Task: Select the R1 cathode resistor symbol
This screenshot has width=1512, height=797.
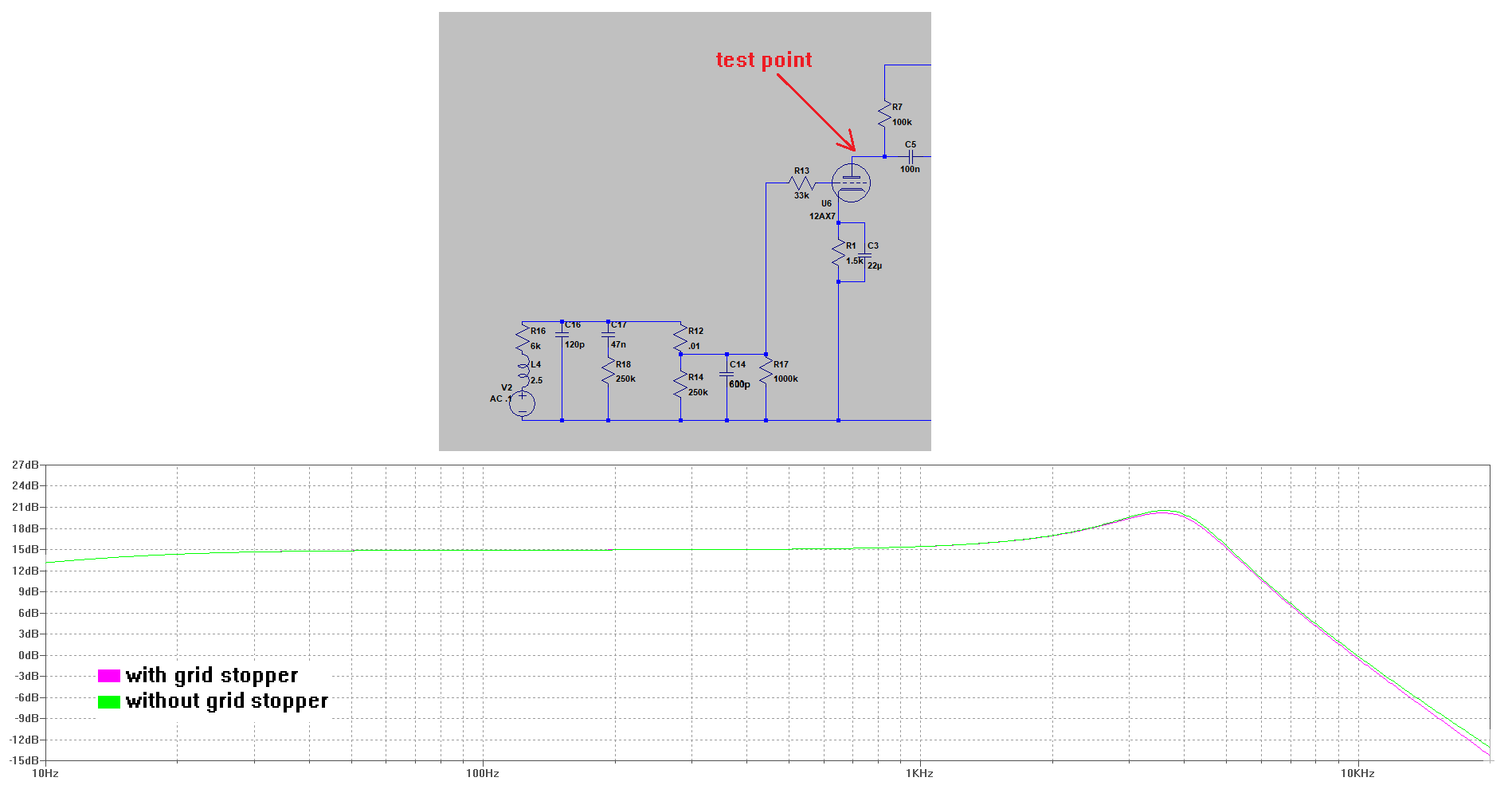Action: tap(838, 254)
